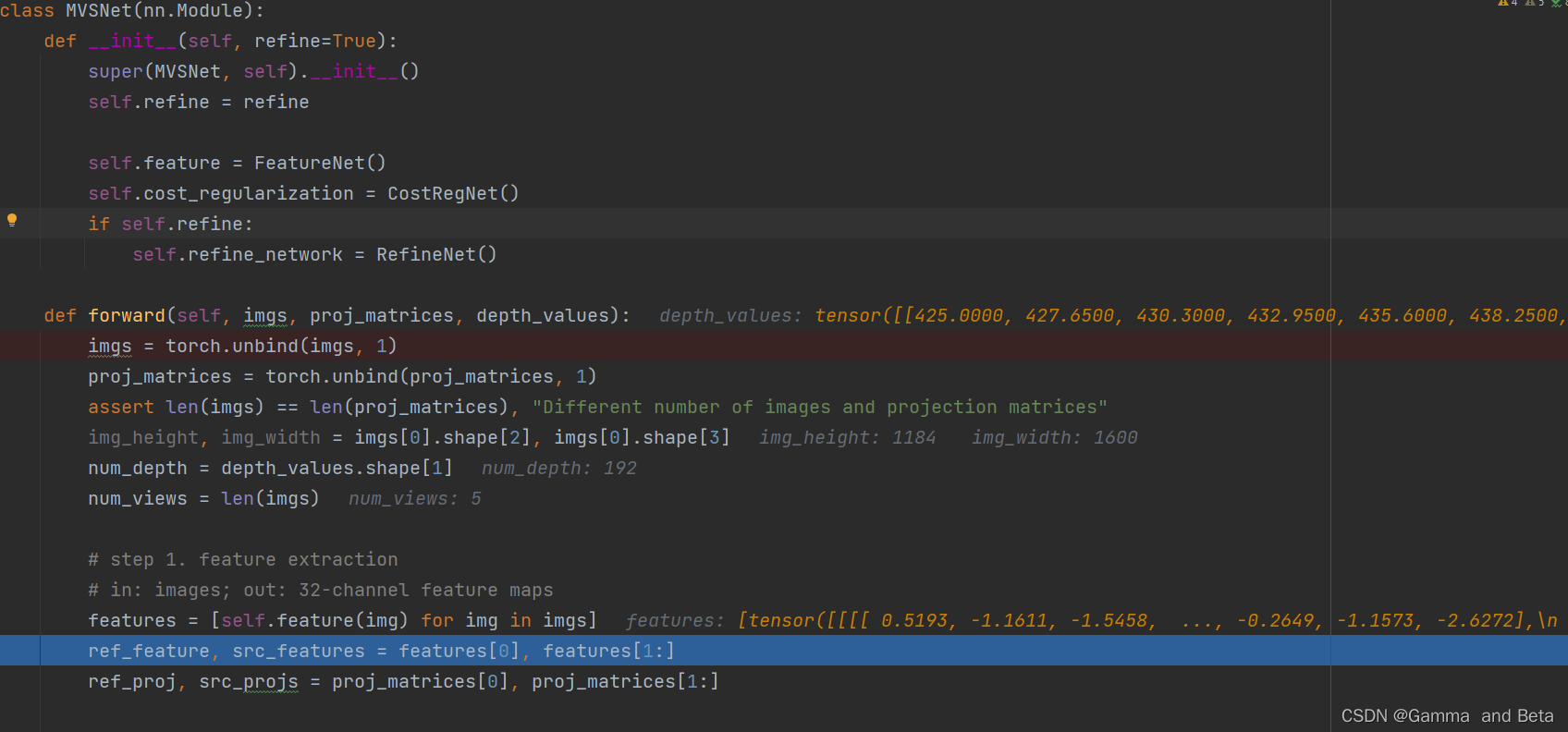This screenshot has width=1568, height=732.
Task: Click the "if self.refine:" statement
Action: pos(170,224)
